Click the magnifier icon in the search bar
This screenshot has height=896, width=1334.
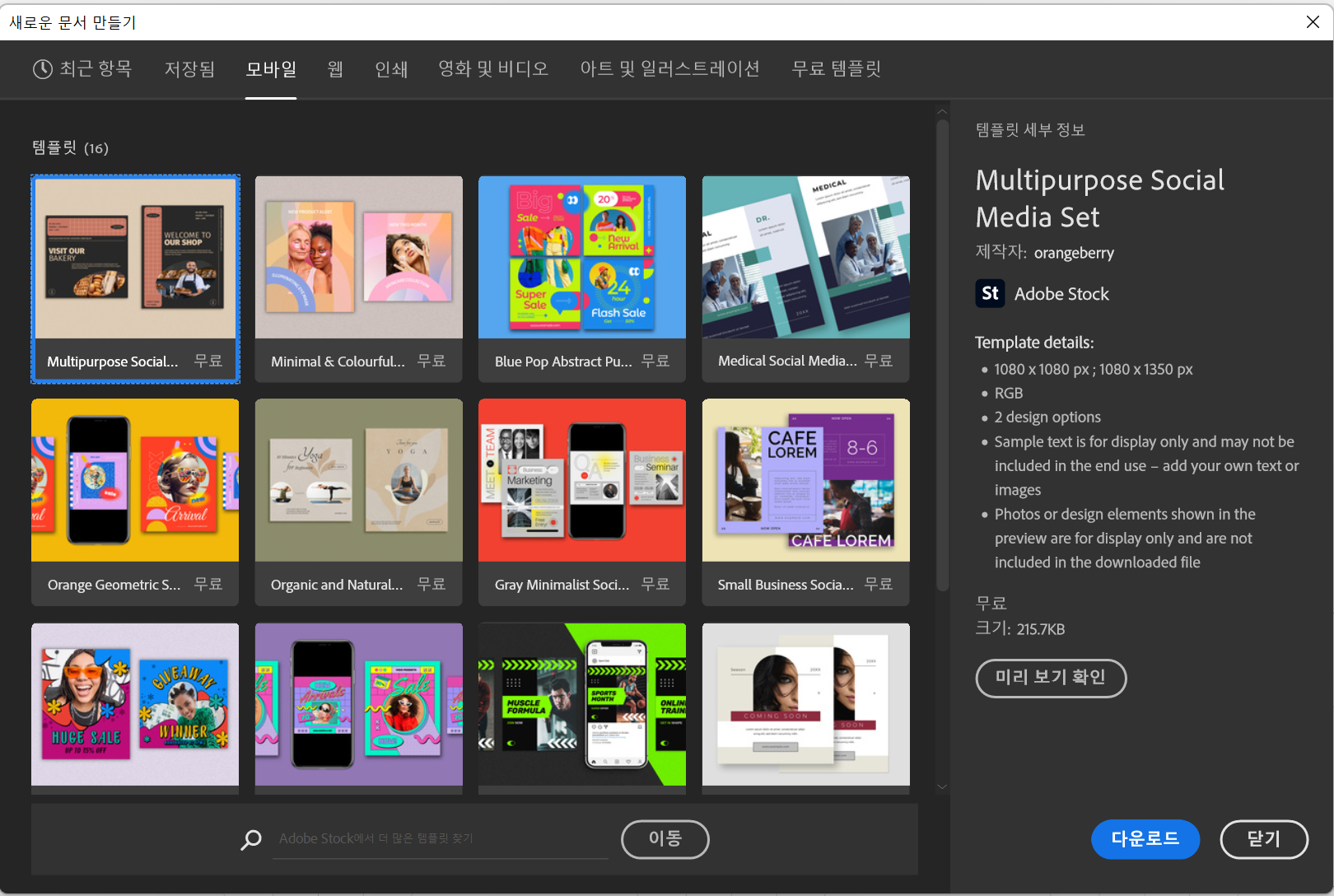251,839
